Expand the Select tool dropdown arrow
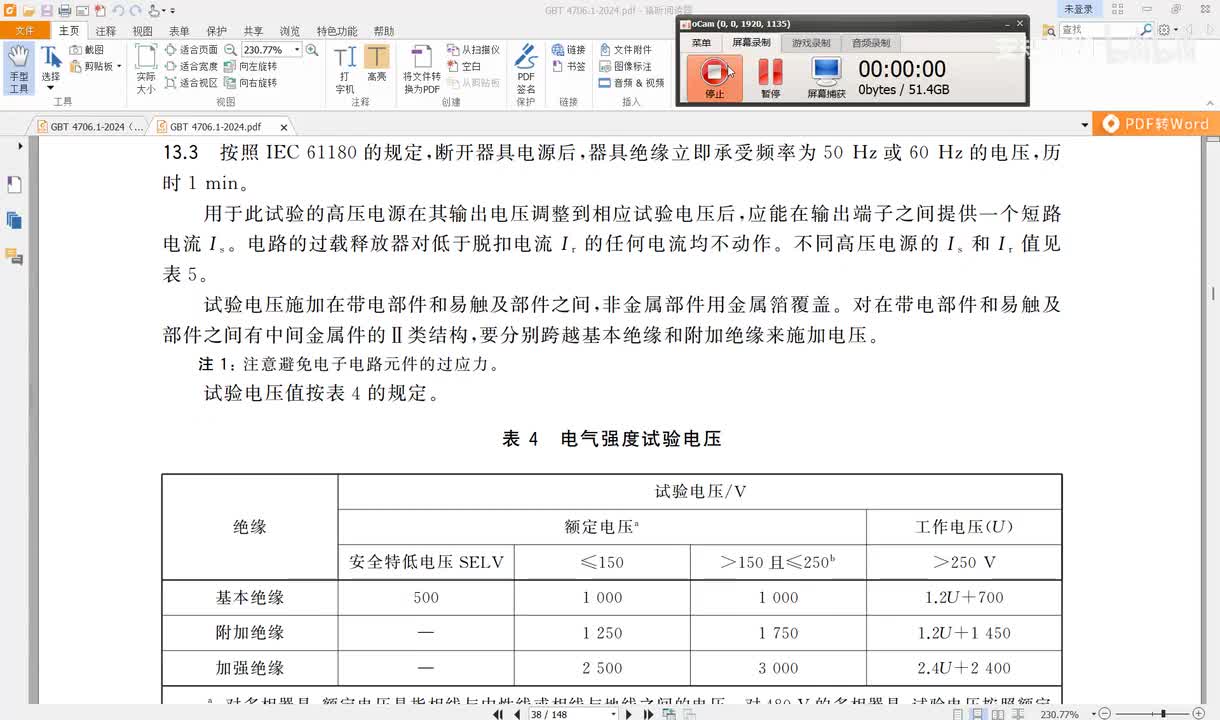Screen dimensions: 1220x720 (50, 88)
